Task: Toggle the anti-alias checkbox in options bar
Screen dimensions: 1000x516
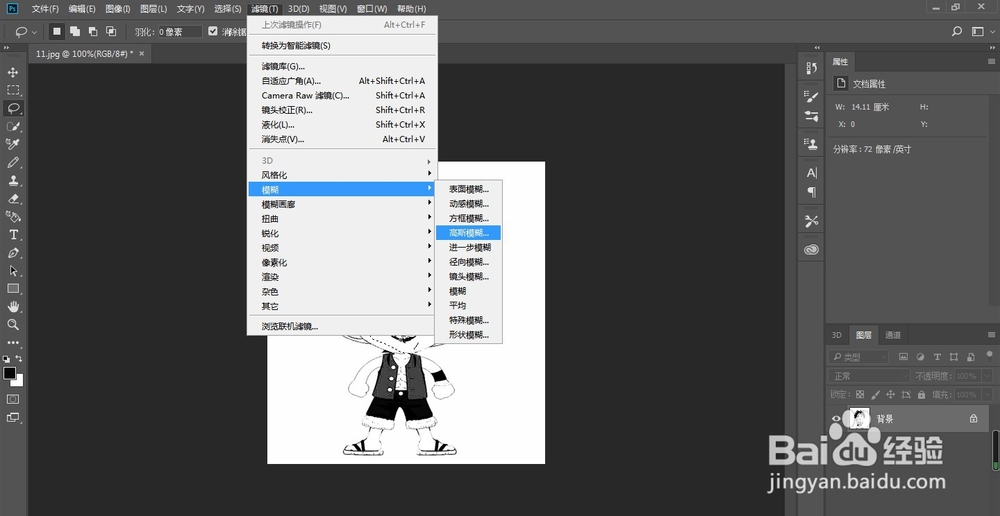Action: [x=213, y=31]
